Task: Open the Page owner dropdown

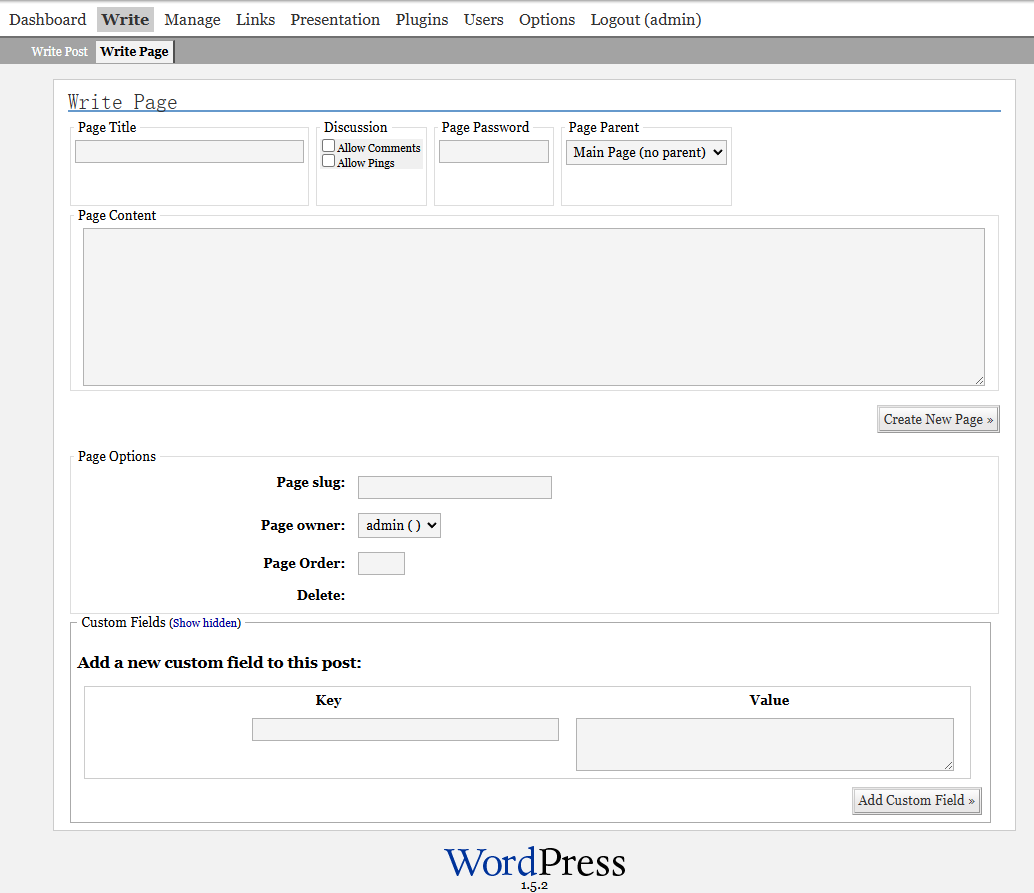Action: pyautogui.click(x=399, y=526)
